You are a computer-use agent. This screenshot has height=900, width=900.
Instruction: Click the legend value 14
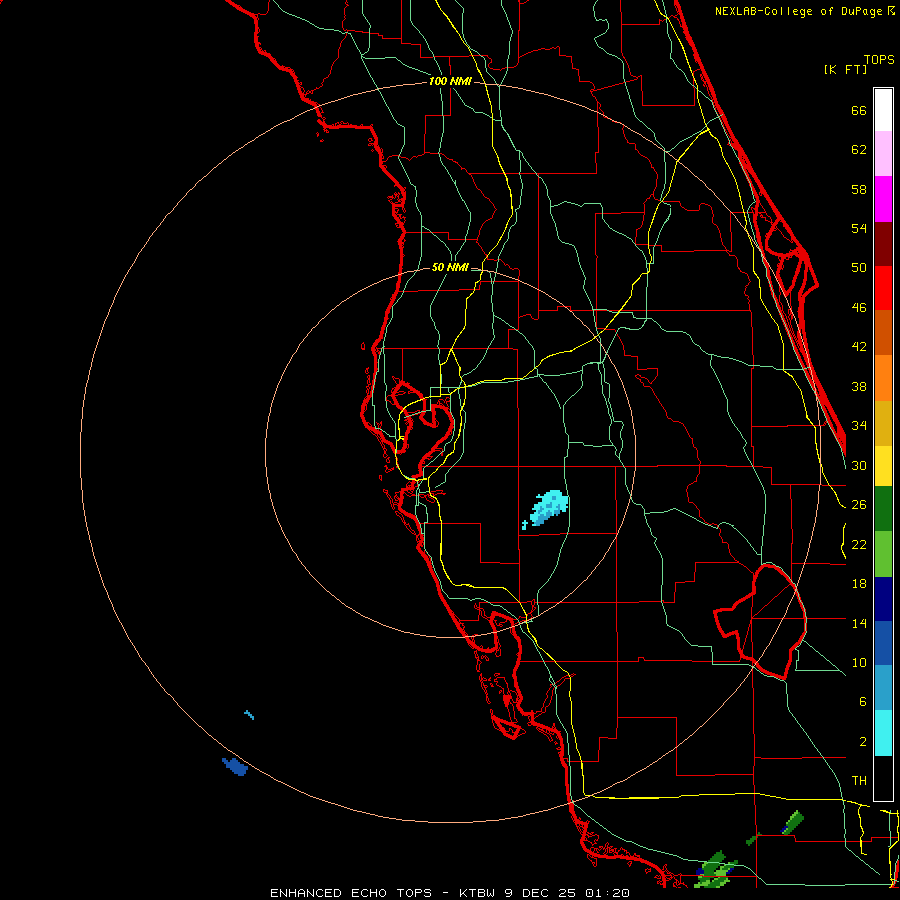(859, 623)
